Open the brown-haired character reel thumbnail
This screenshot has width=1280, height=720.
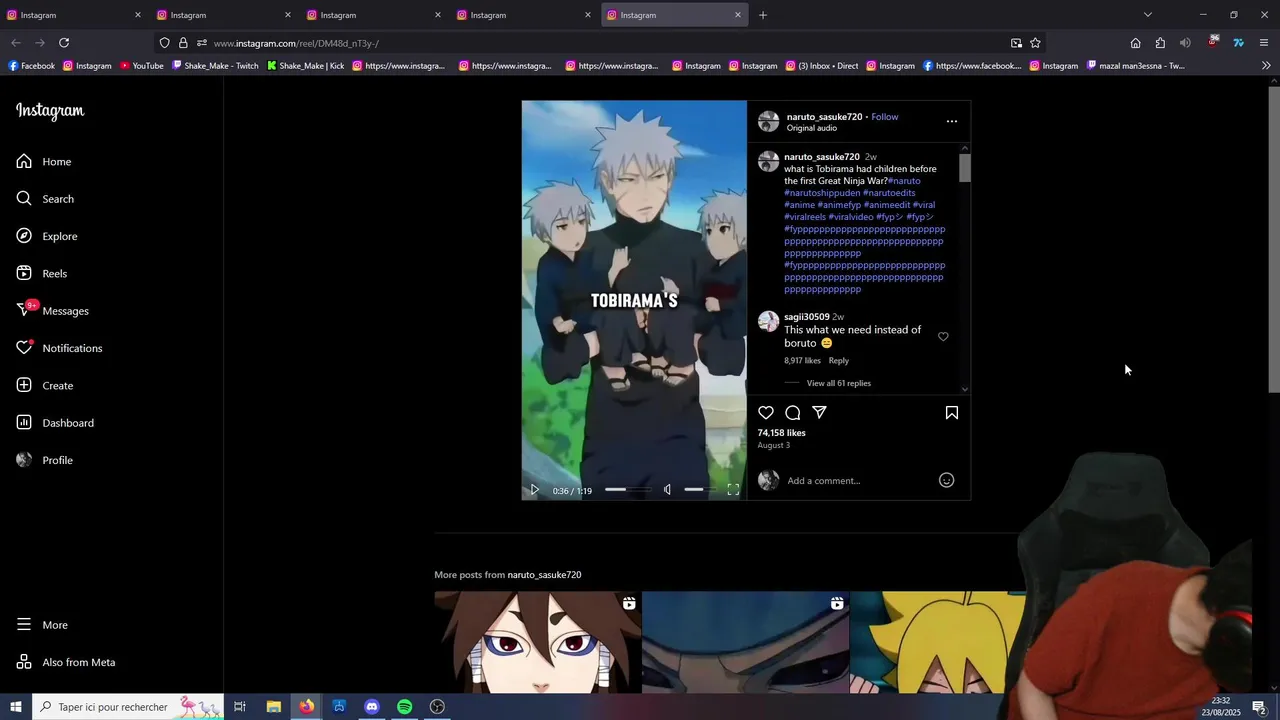point(538,642)
